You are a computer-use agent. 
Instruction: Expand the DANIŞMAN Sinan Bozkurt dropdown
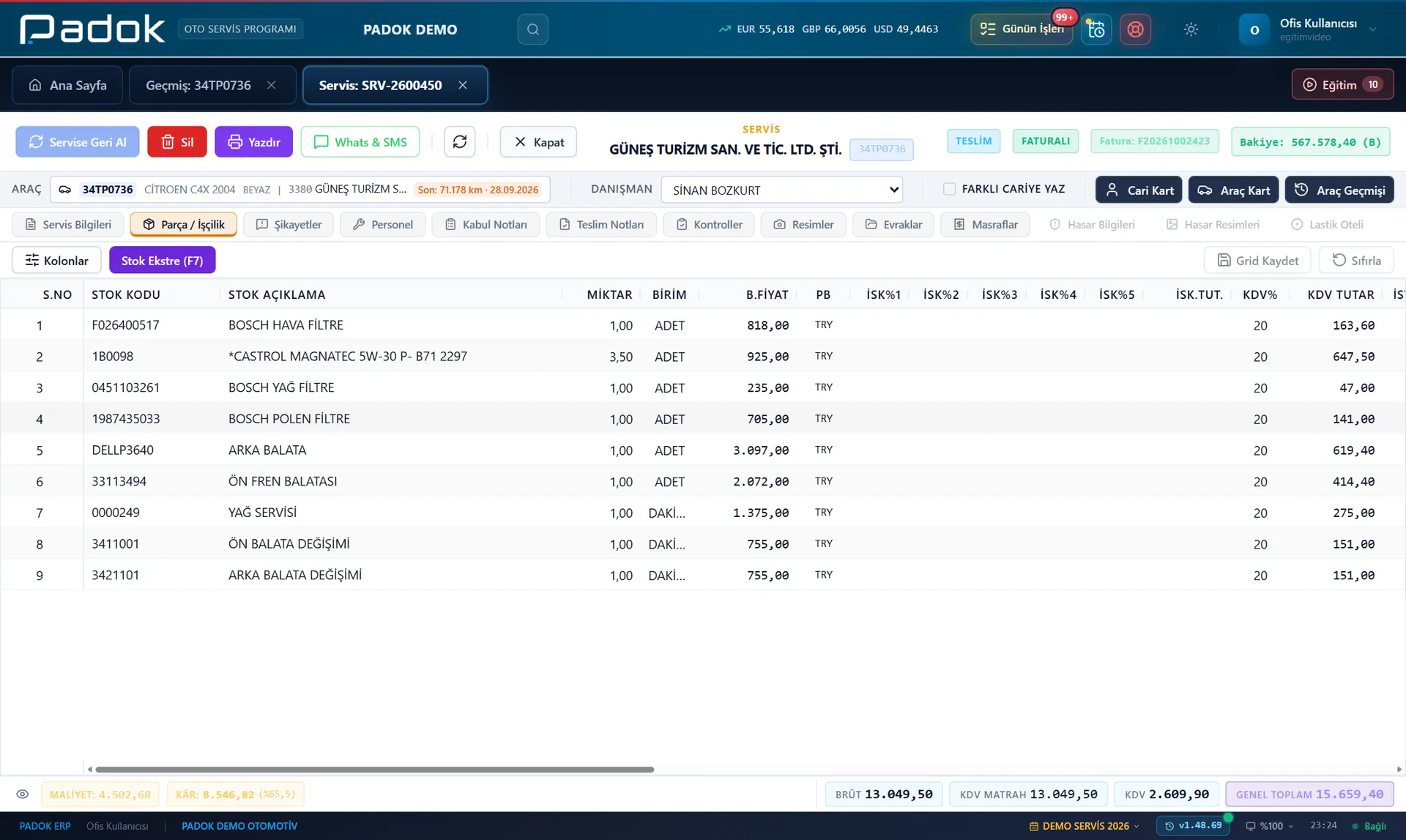point(782,190)
